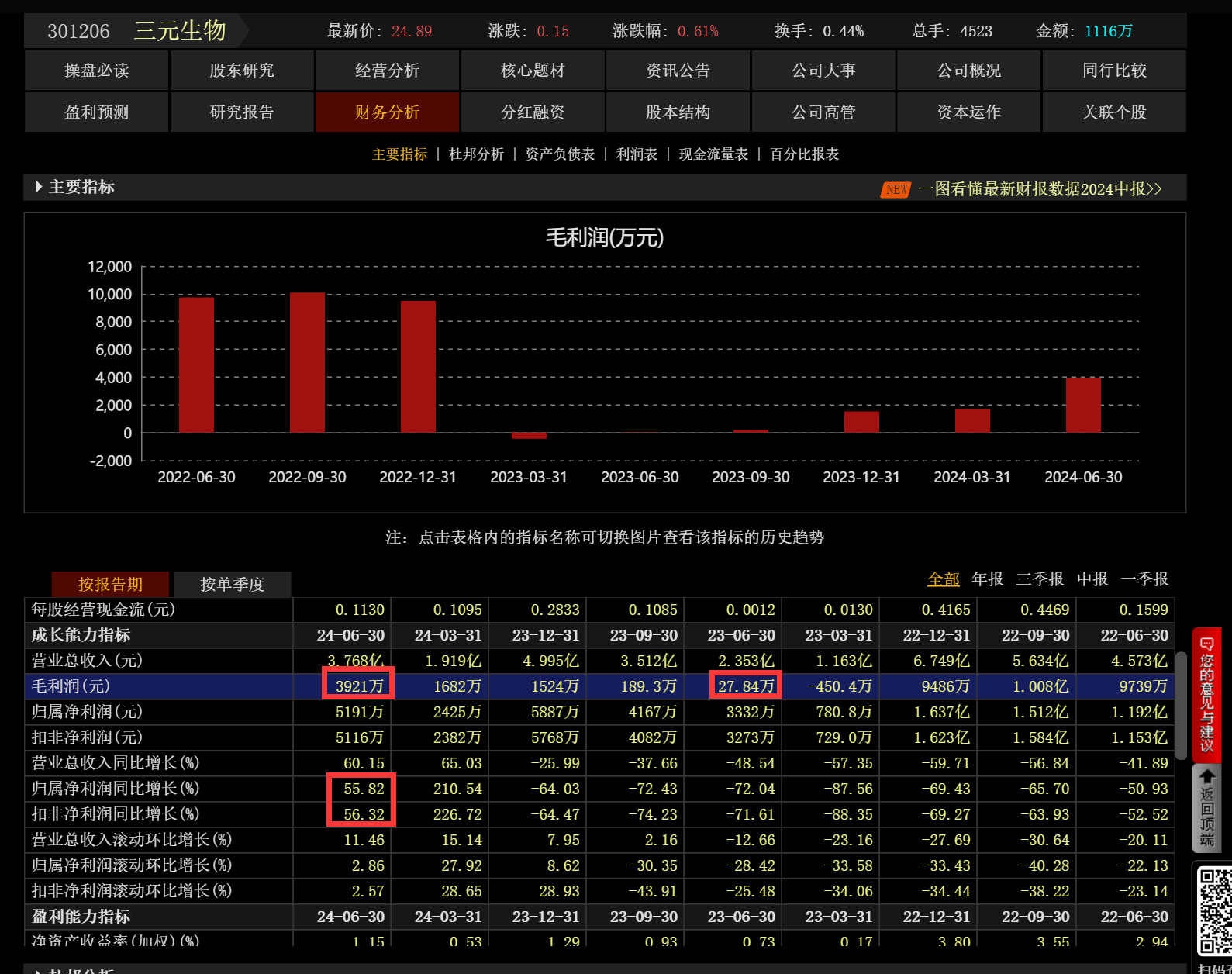Go to 资讯公告 tab
The width and height of the screenshot is (1232, 974).
point(678,71)
